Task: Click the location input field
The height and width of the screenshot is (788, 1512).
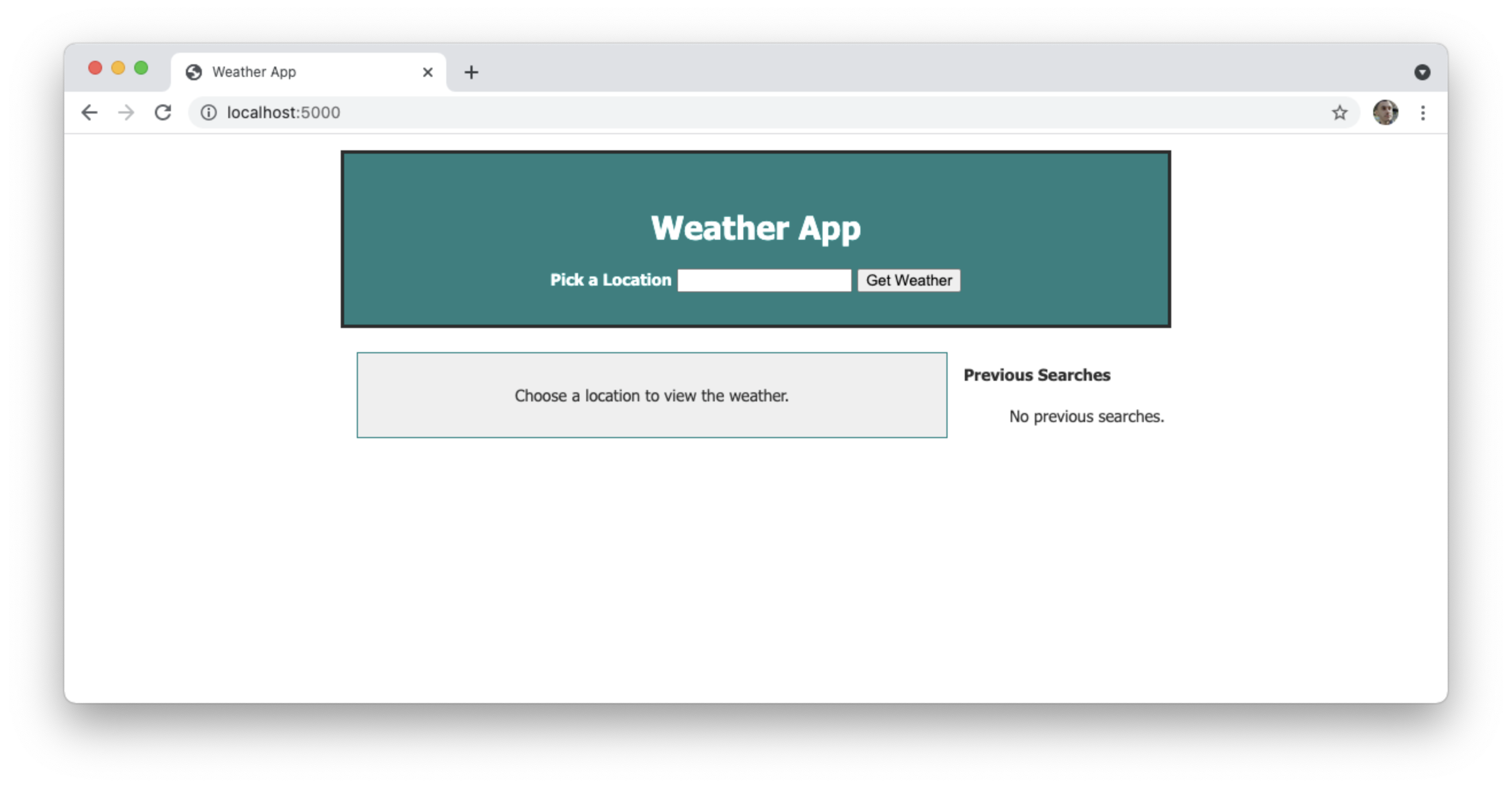Action: 763,280
